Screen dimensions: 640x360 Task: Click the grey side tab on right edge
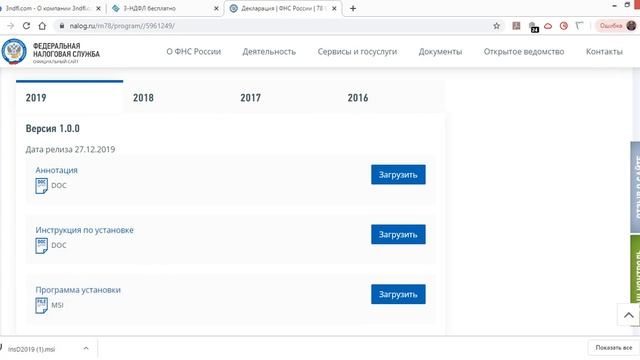tap(635, 187)
